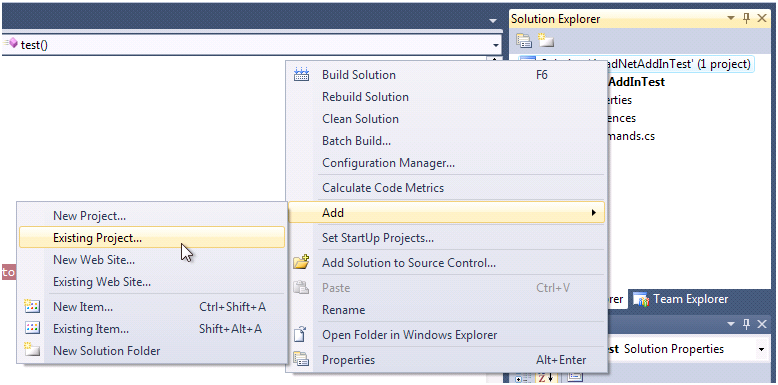The image size is (778, 385).
Task: Click the Team Explorer tab icon
Action: pyautogui.click(x=642, y=299)
